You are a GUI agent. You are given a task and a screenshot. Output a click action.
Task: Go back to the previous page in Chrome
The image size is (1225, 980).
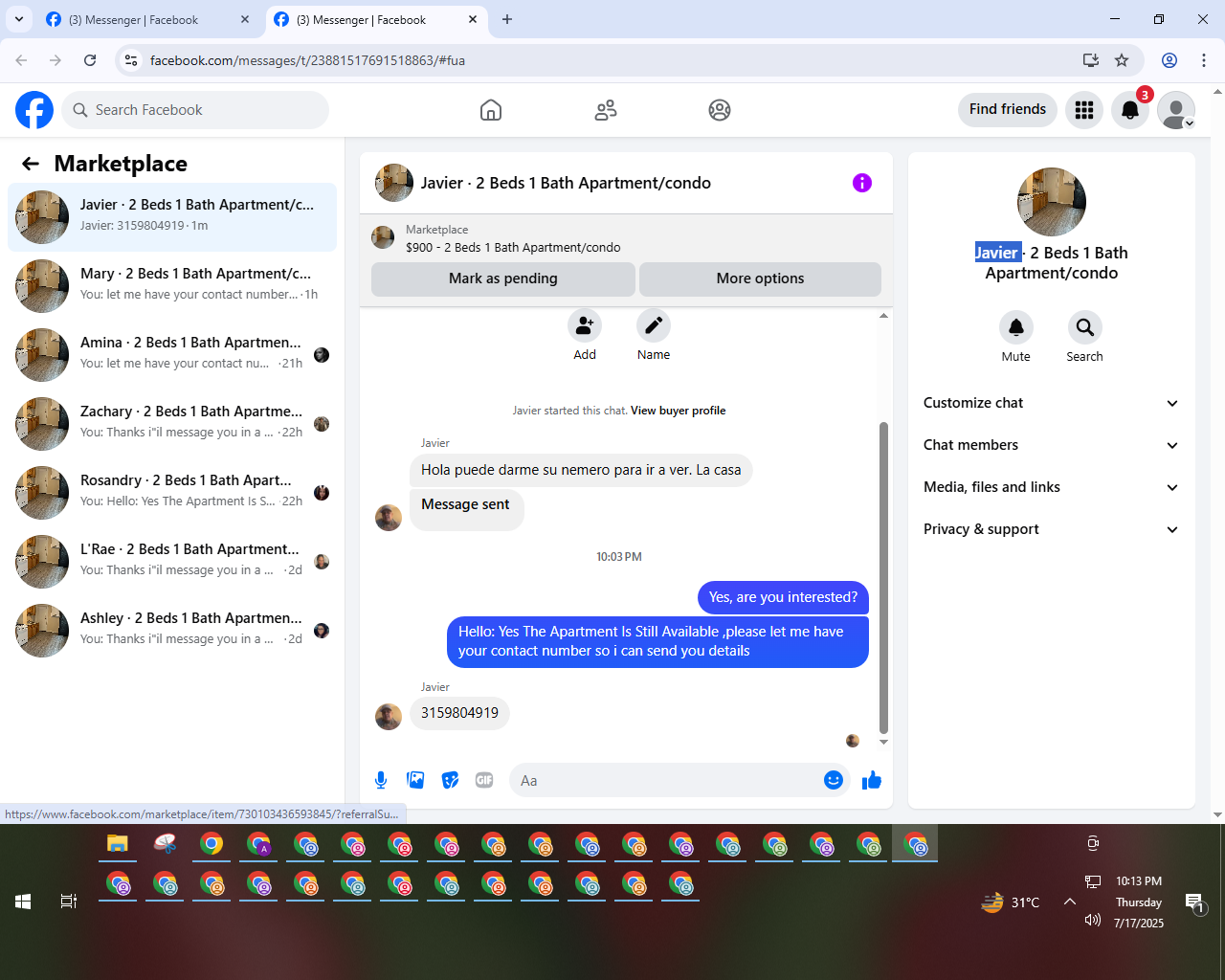pos(21,60)
